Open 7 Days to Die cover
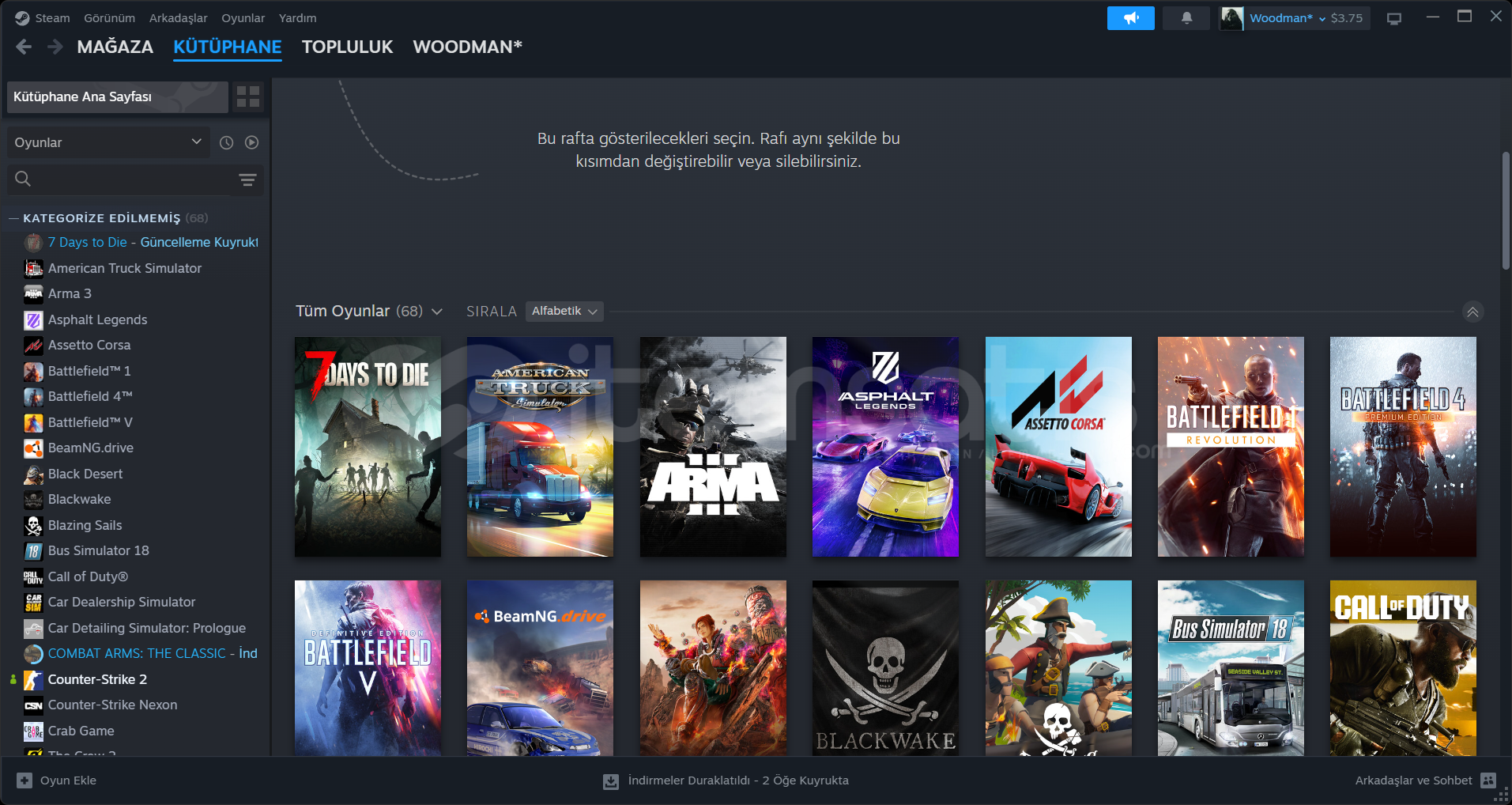 pos(368,447)
